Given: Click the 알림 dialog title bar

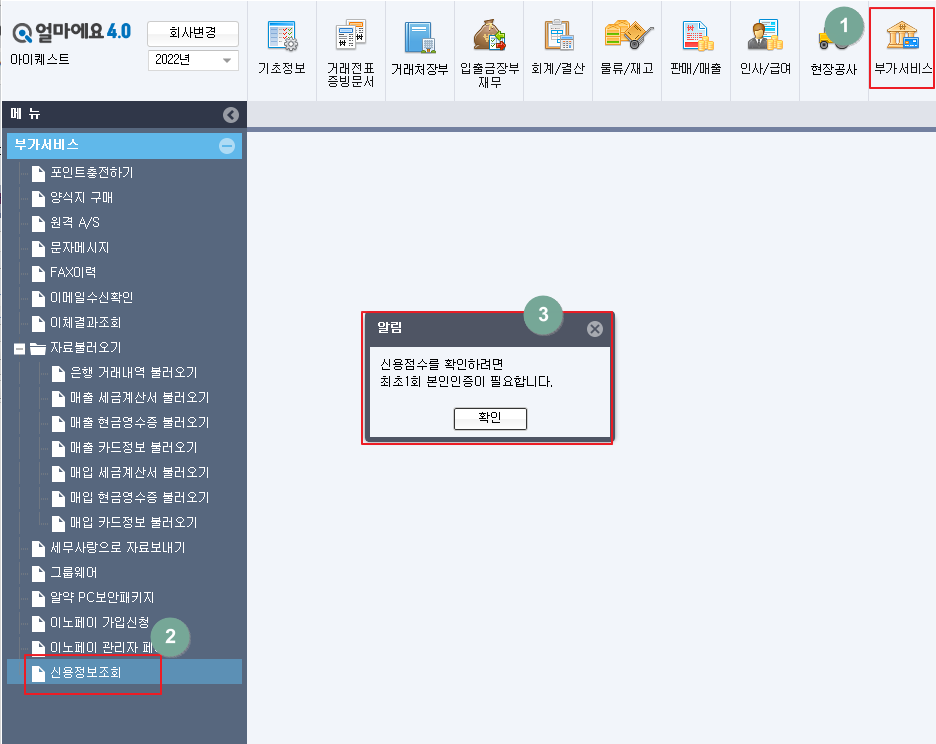Looking at the screenshot, I should (489, 328).
